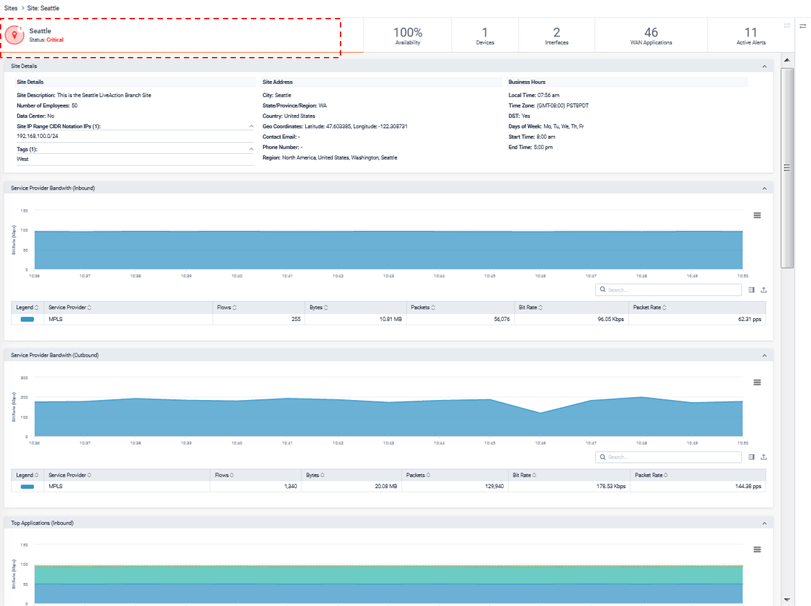This screenshot has height=606, width=811.
Task: Sort Outbound table by Bytes column
Action: 315,475
